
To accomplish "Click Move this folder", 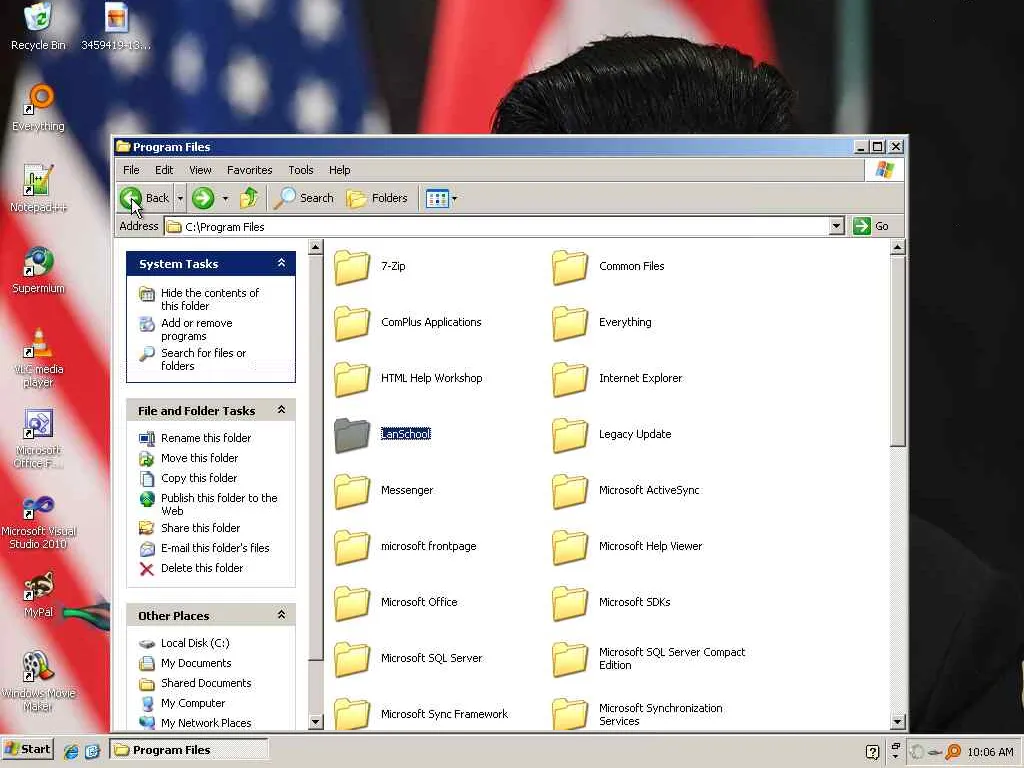I will coord(199,458).
